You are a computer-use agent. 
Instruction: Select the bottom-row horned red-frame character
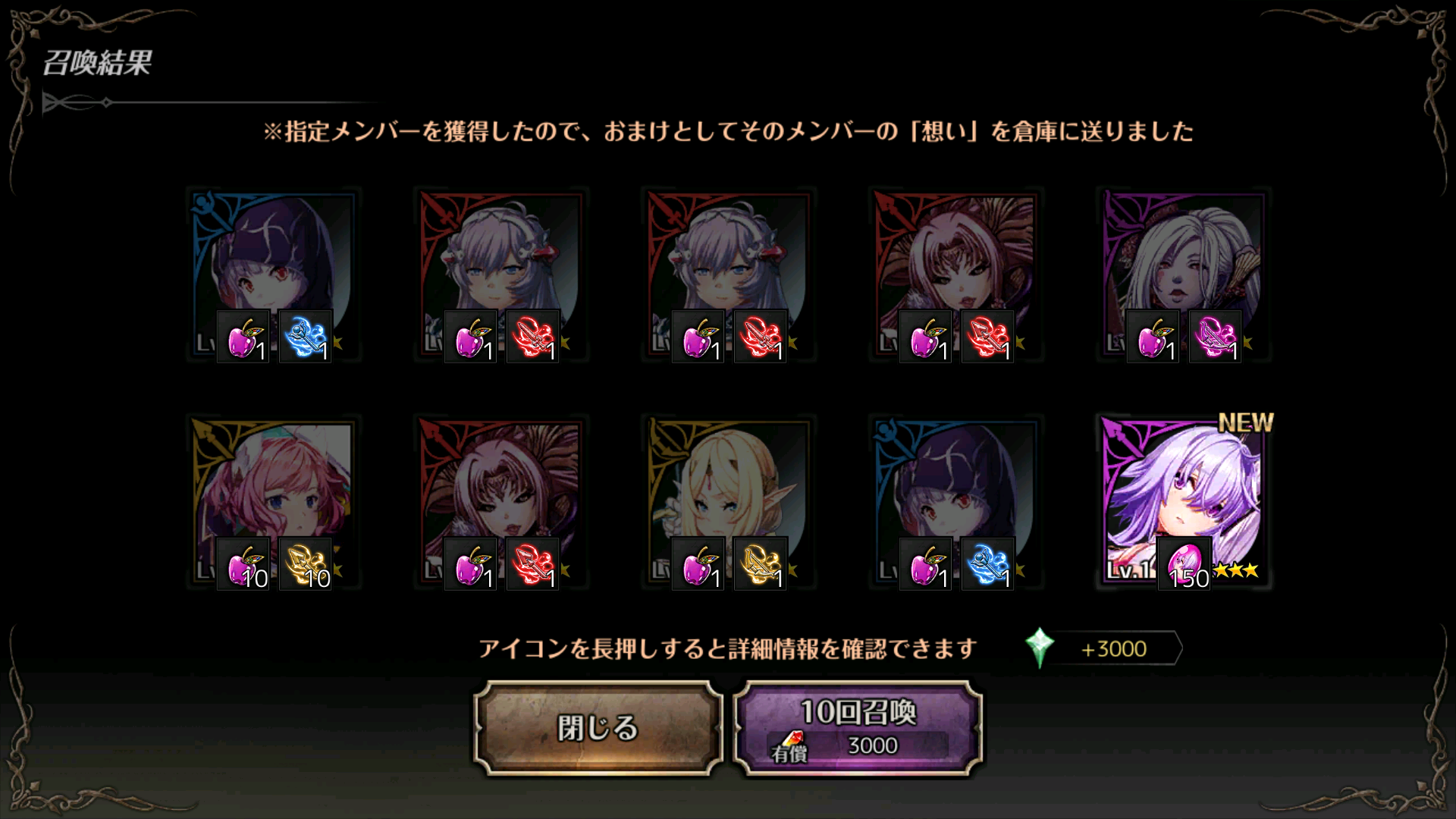pyautogui.click(x=501, y=502)
